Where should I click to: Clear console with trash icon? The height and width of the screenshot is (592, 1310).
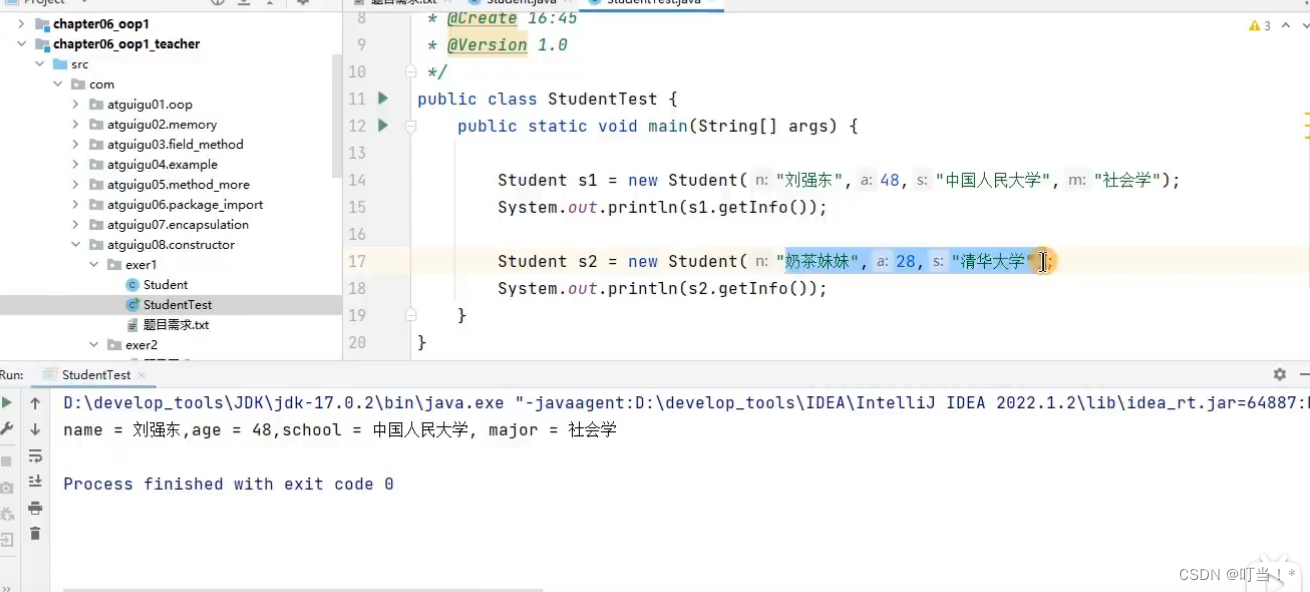pyautogui.click(x=35, y=534)
